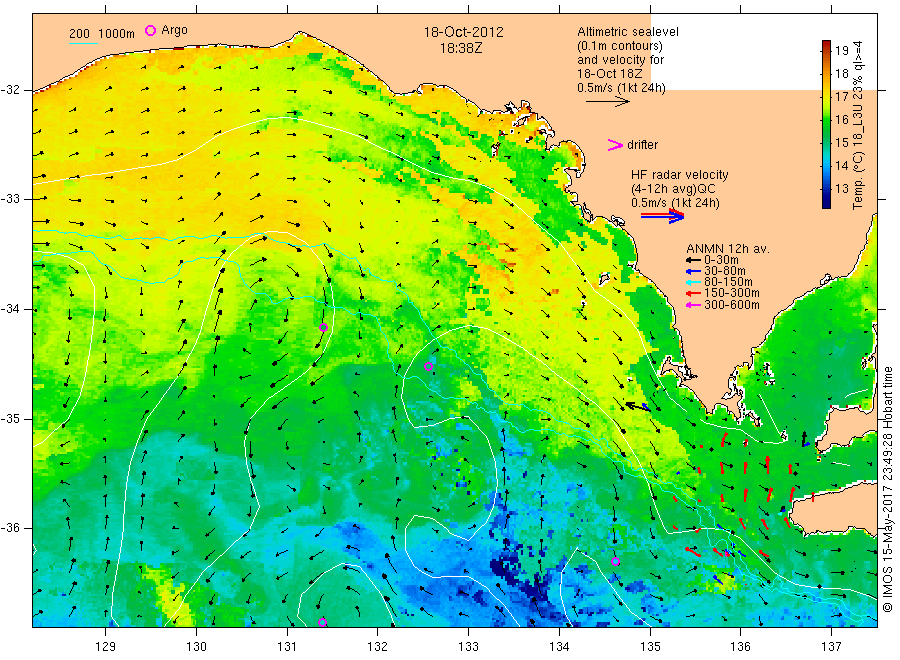This screenshot has width=900, height=660.
Task: Click the altimetric velocity scale arrow
Action: (x=608, y=102)
